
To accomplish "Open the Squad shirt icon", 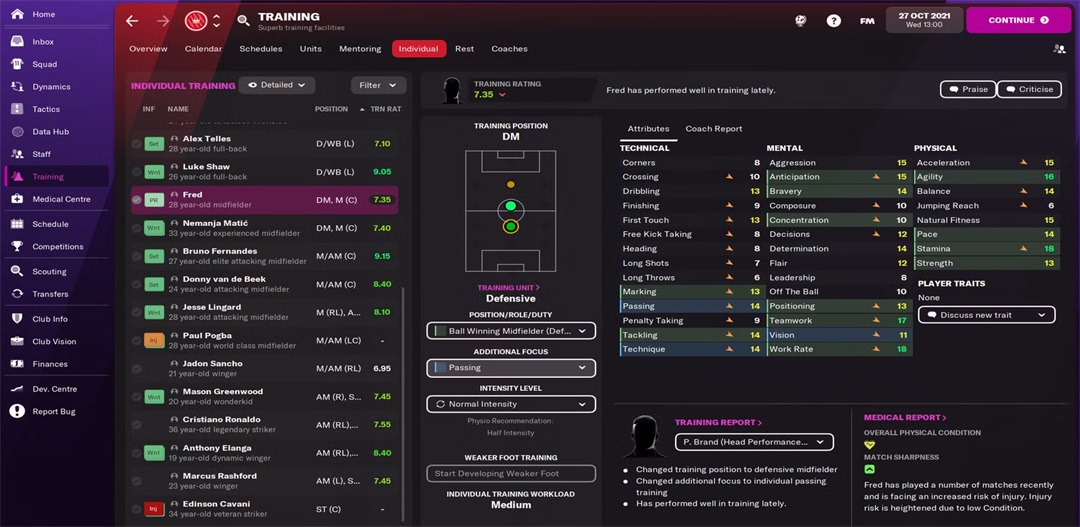I will (x=17, y=64).
